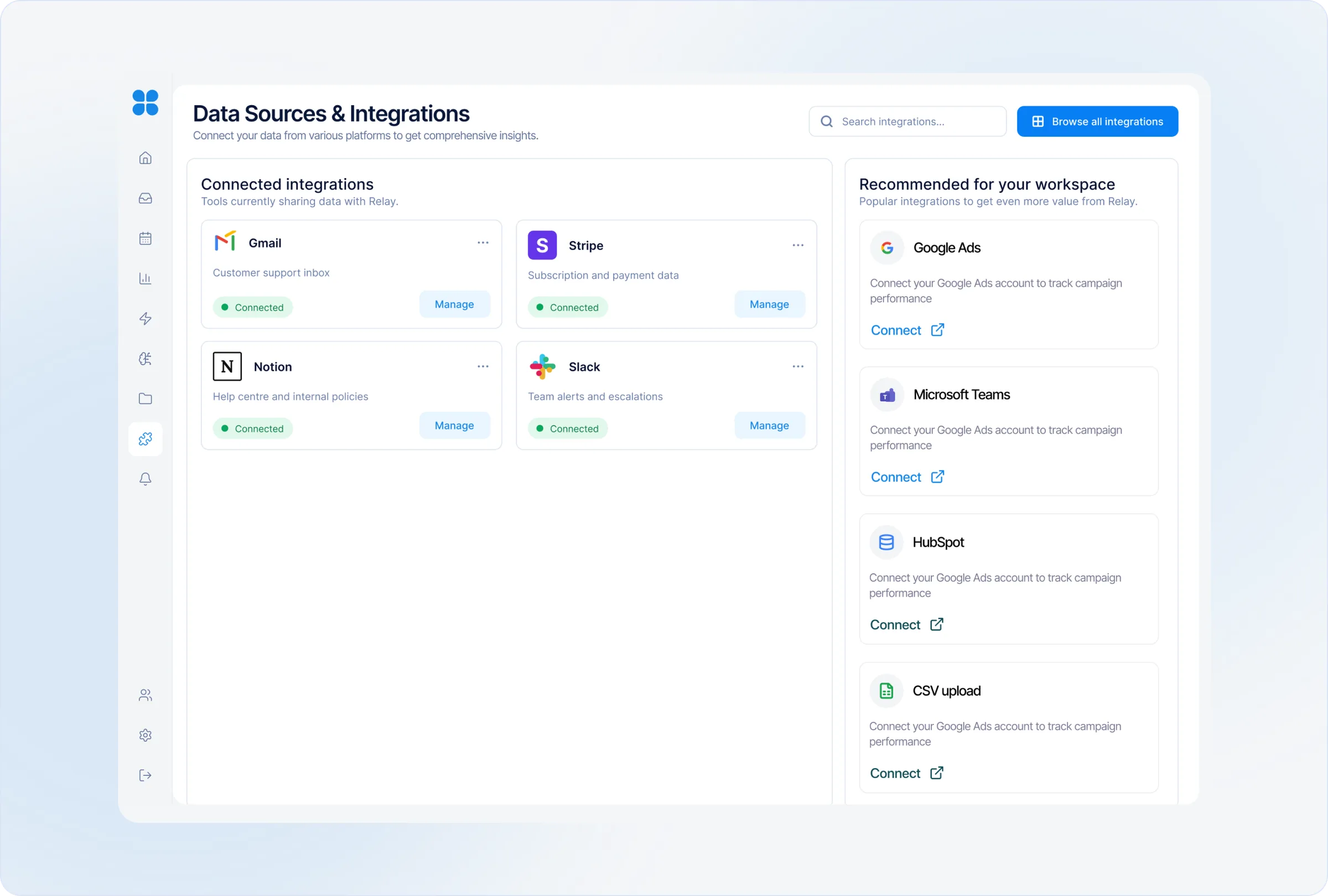Image resolution: width=1328 pixels, height=896 pixels.
Task: Click the Relay four-dot logo
Action: (x=145, y=102)
